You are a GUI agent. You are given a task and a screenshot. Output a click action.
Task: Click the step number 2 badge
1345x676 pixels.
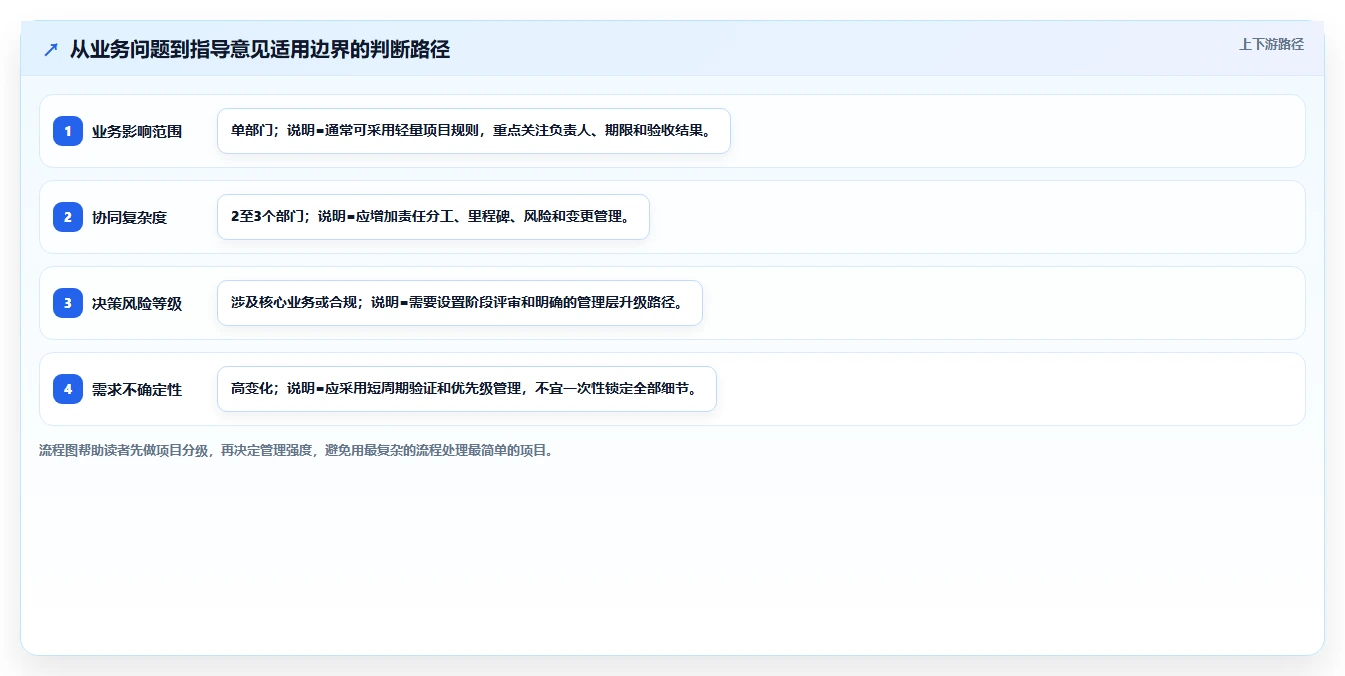[x=68, y=217]
